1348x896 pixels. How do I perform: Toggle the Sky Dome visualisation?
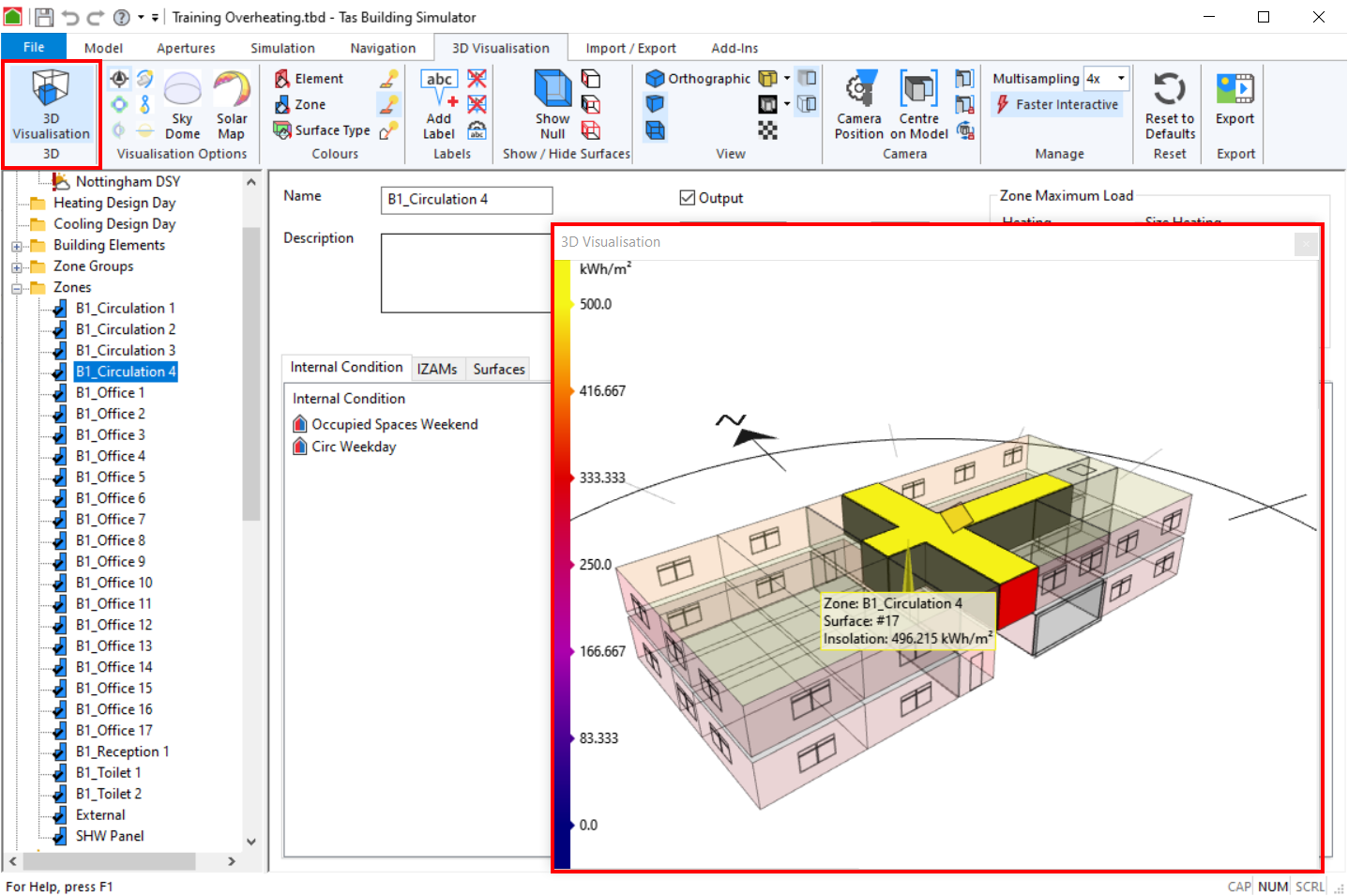coord(182,105)
